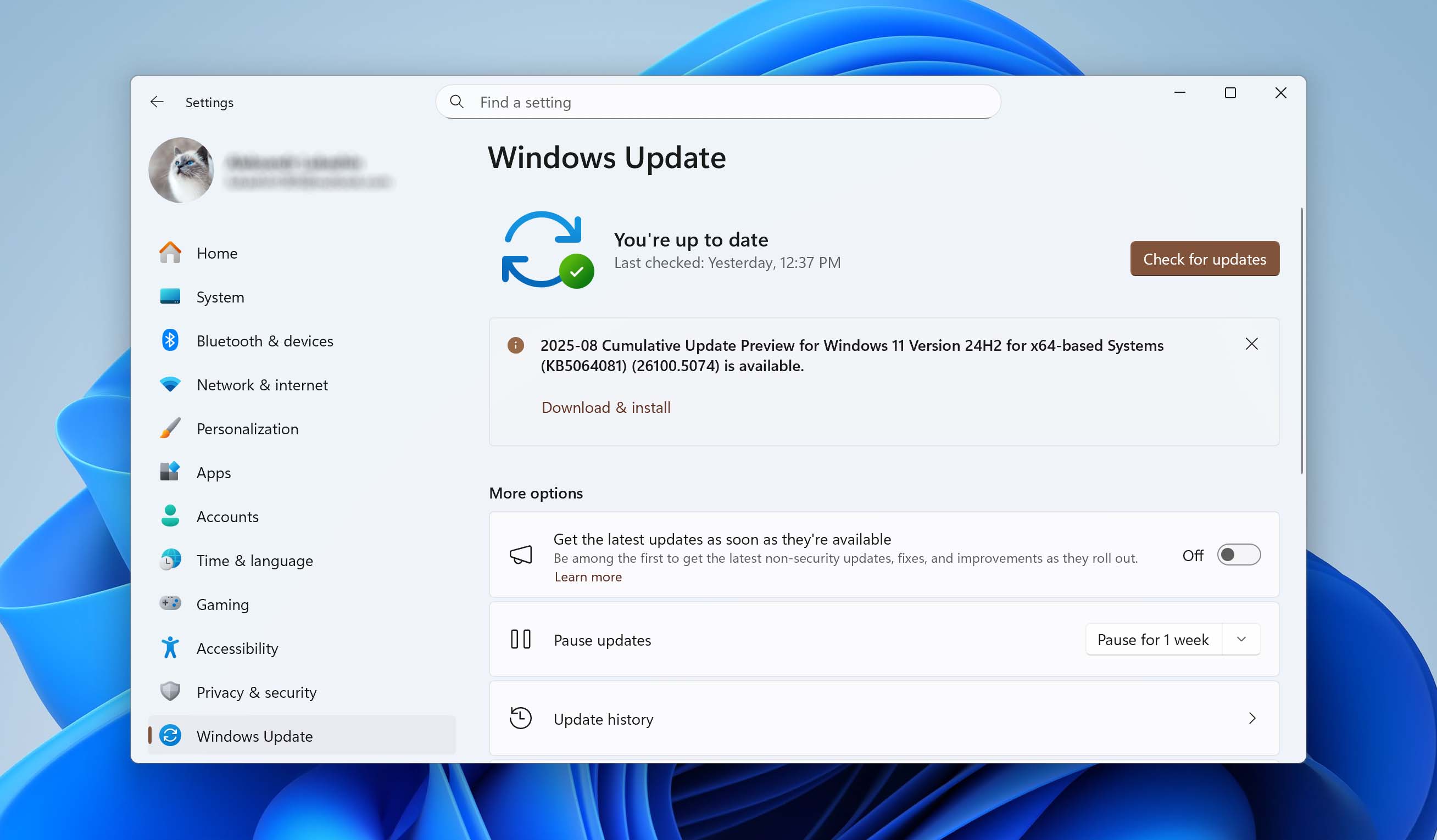Select the Network & internet icon
The image size is (1437, 840).
point(169,385)
